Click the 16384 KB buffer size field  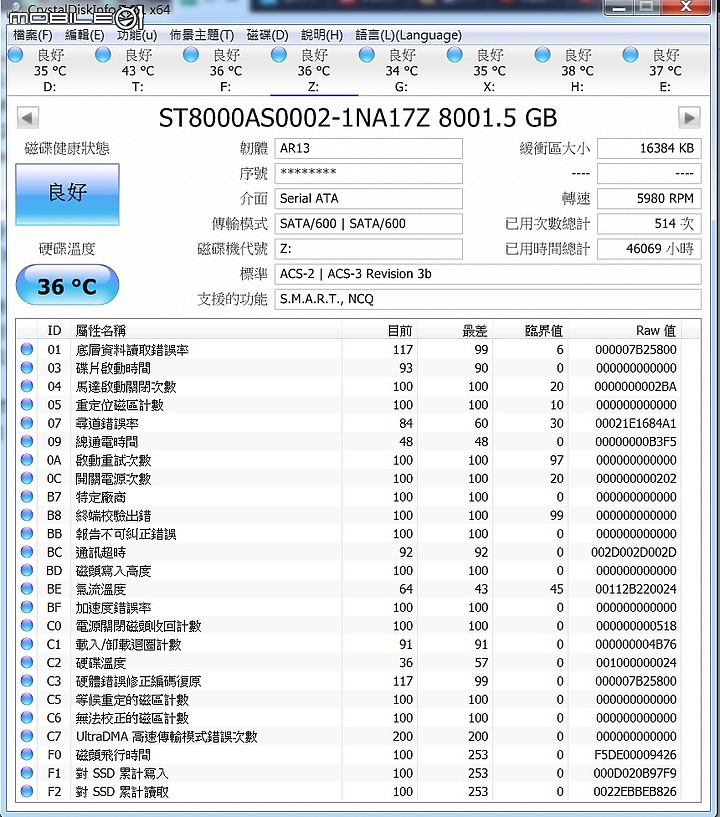tap(649, 148)
